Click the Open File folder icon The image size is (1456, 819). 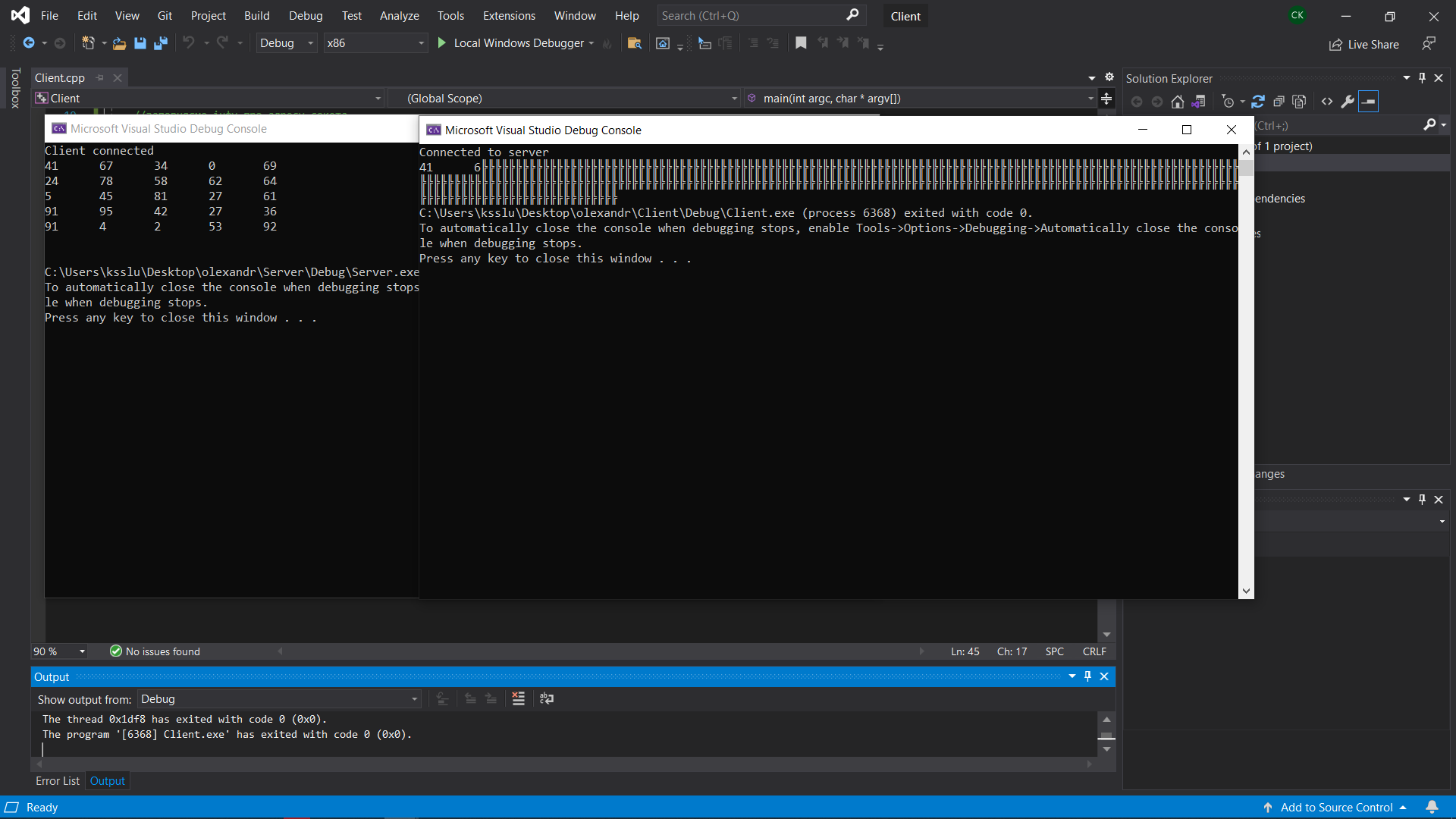119,43
